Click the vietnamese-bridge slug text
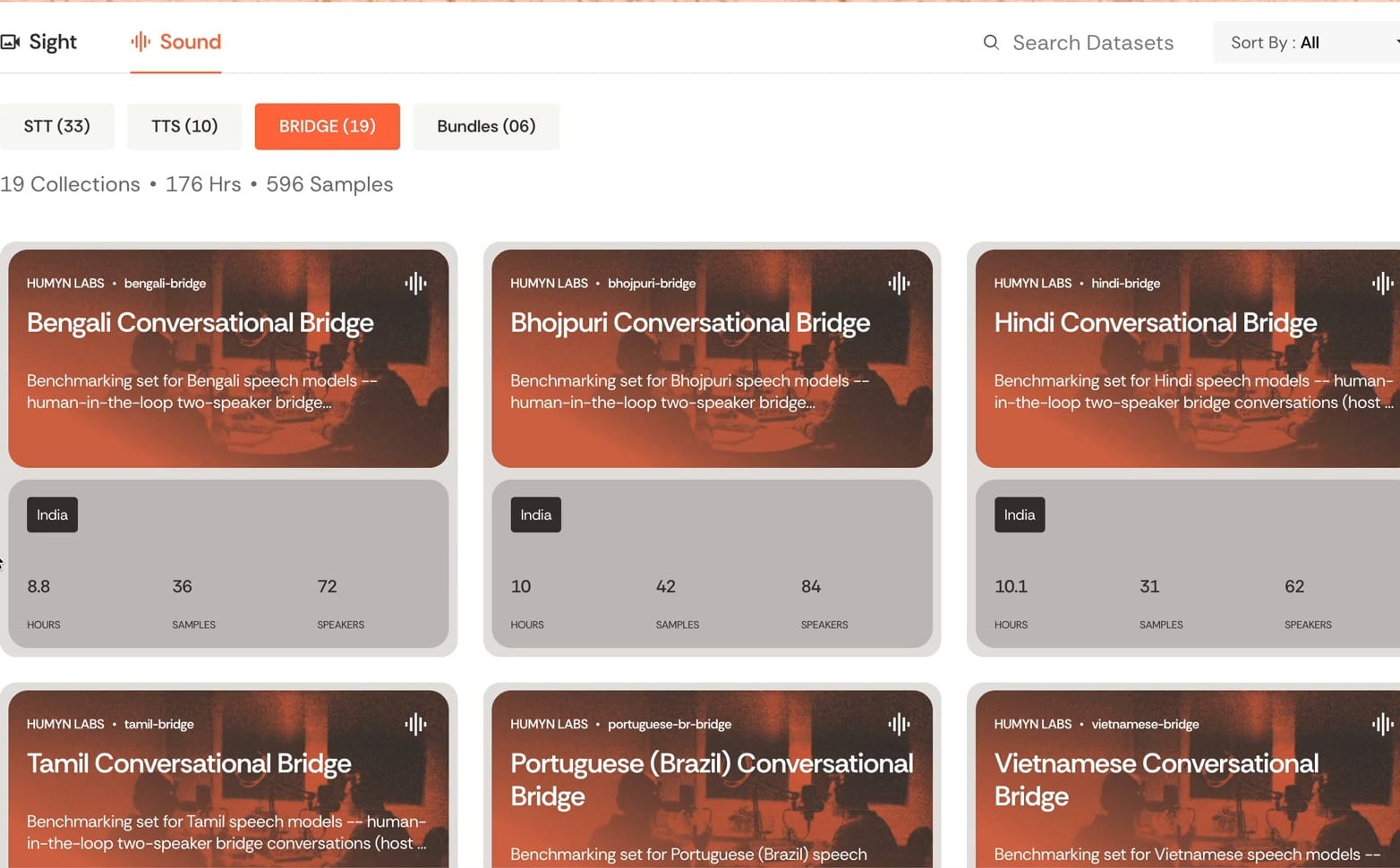 pyautogui.click(x=1145, y=724)
